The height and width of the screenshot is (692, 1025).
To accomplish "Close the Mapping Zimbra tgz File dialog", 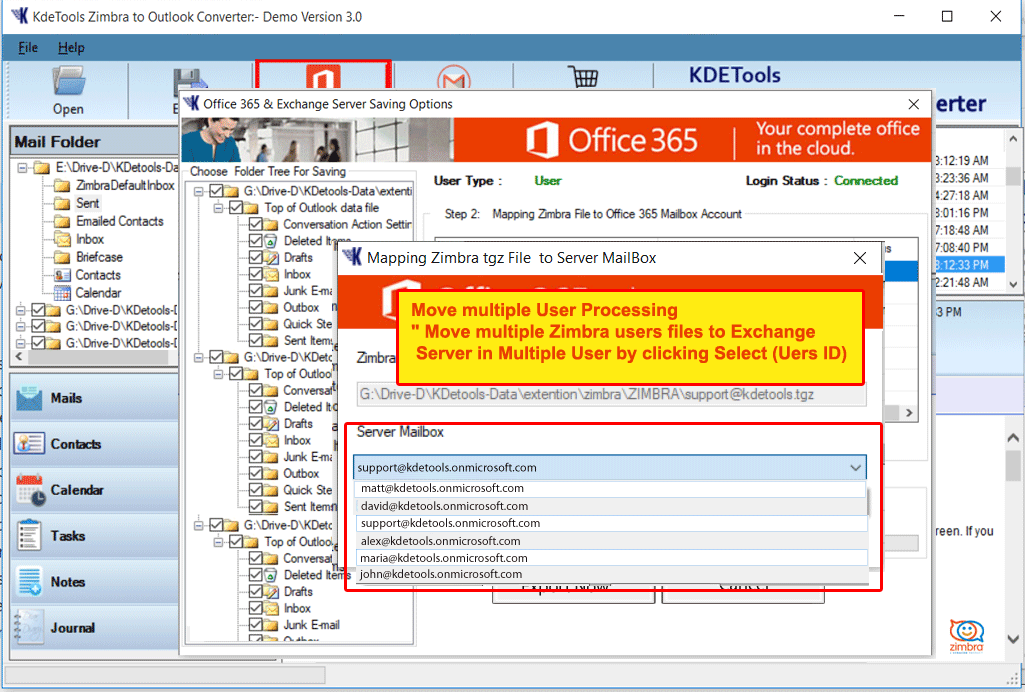I will (x=859, y=258).
